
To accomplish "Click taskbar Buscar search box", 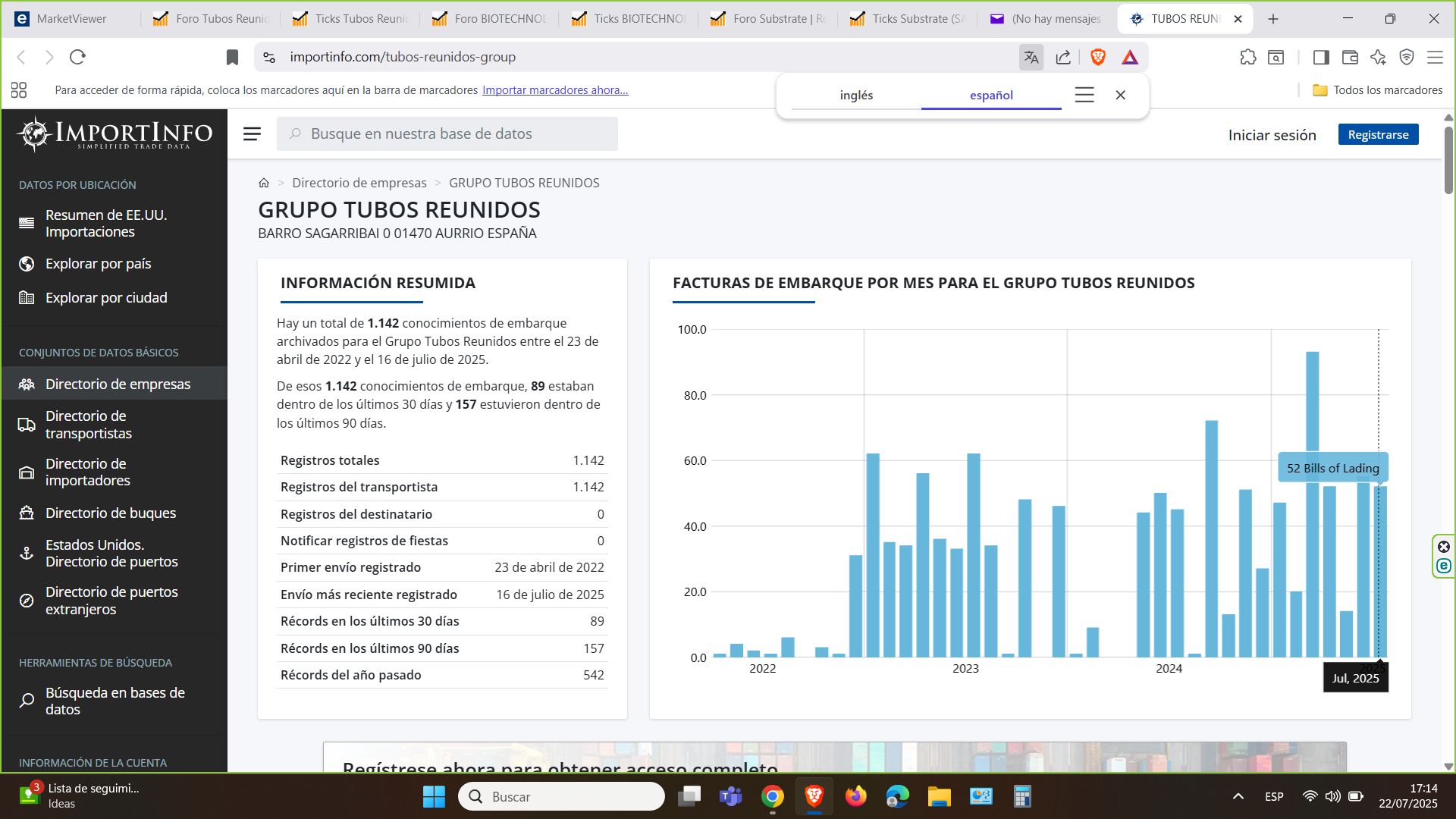I will 561,796.
